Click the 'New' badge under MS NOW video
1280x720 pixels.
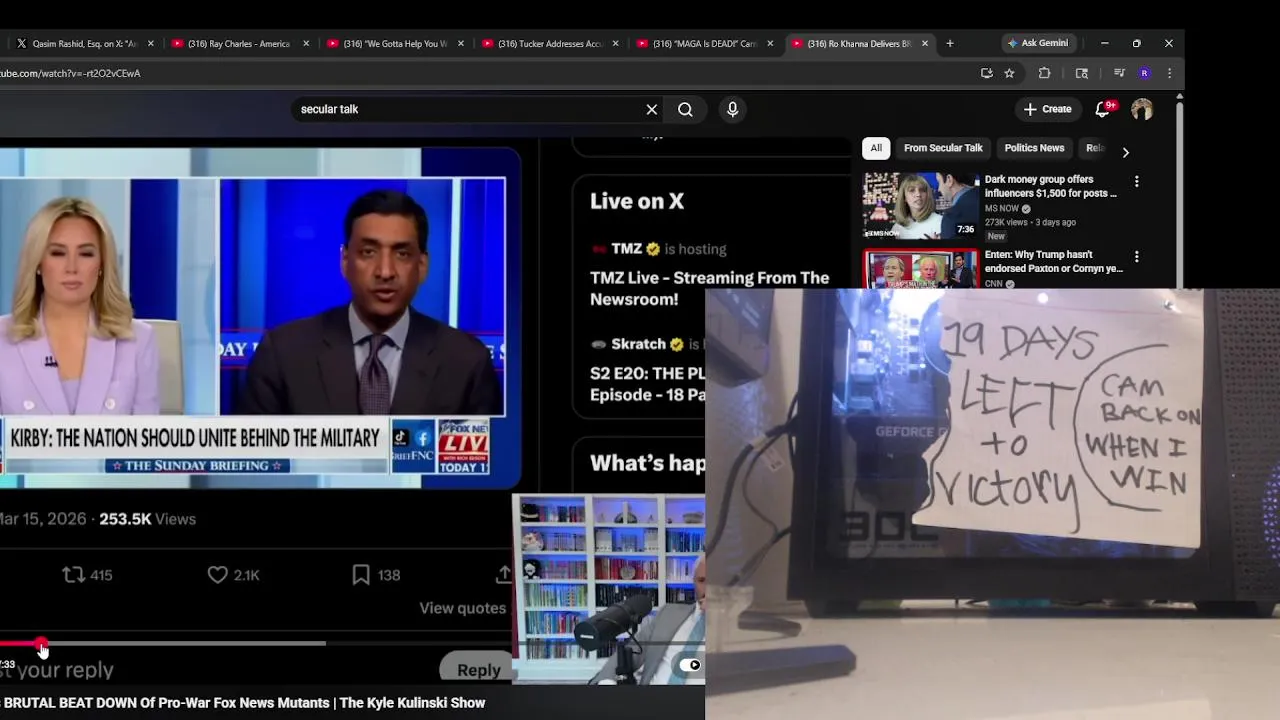point(996,236)
